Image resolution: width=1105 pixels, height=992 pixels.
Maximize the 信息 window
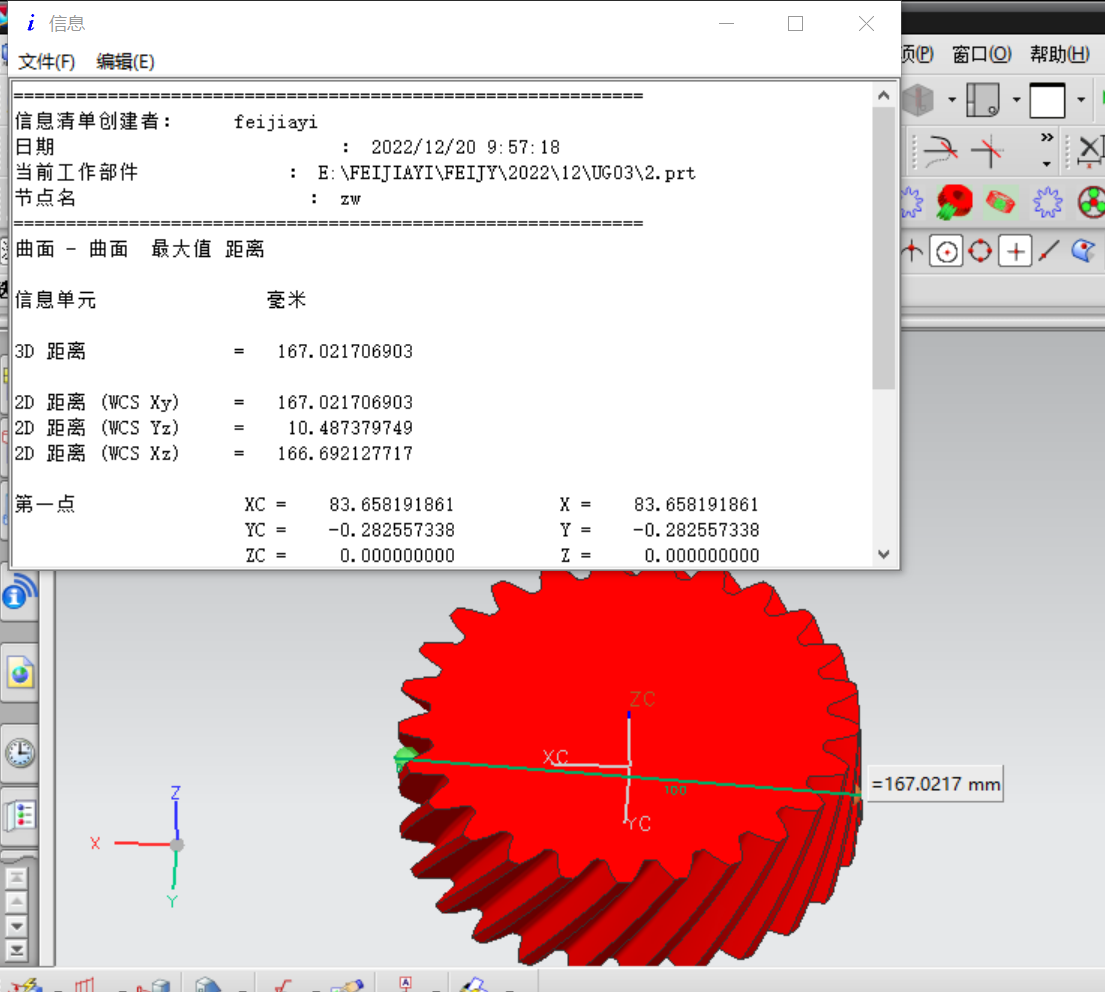796,23
